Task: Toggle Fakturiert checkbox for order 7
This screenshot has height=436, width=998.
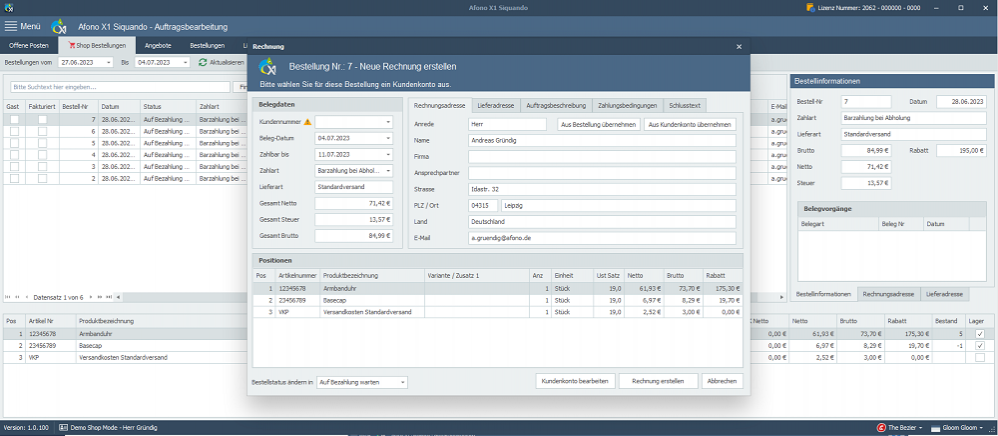Action: click(42, 120)
